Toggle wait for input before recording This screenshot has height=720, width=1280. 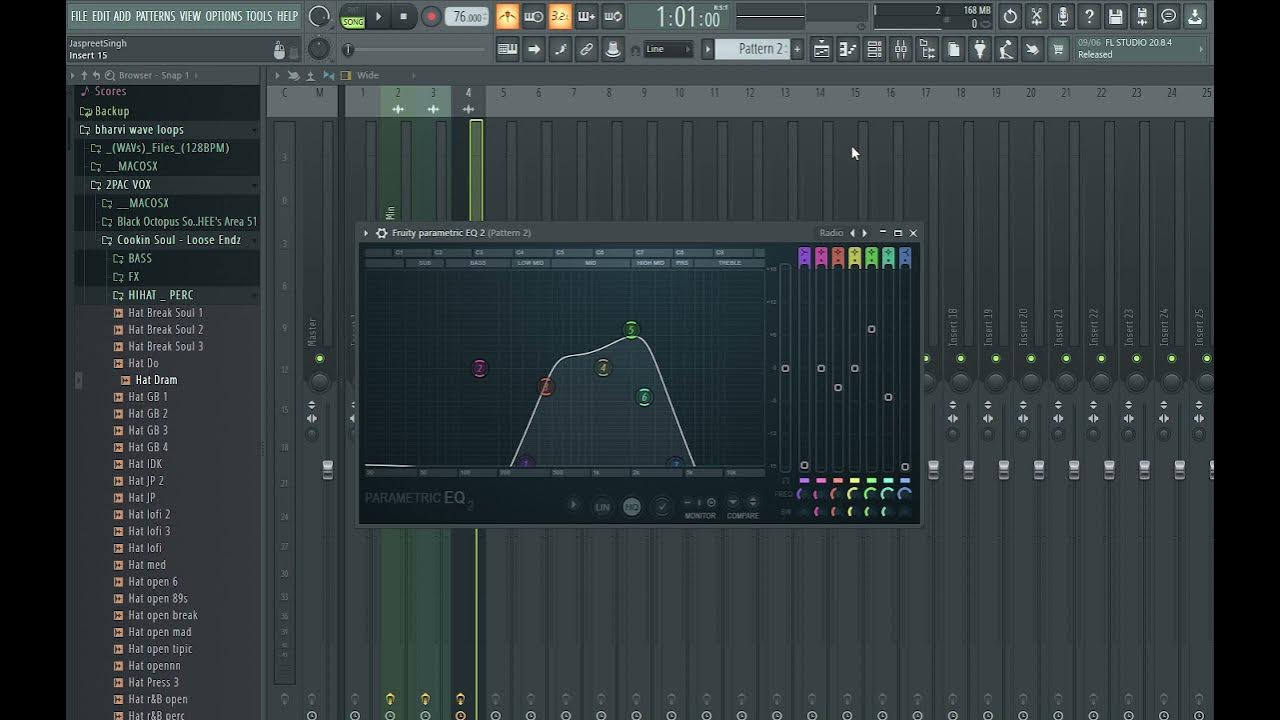[x=534, y=16]
